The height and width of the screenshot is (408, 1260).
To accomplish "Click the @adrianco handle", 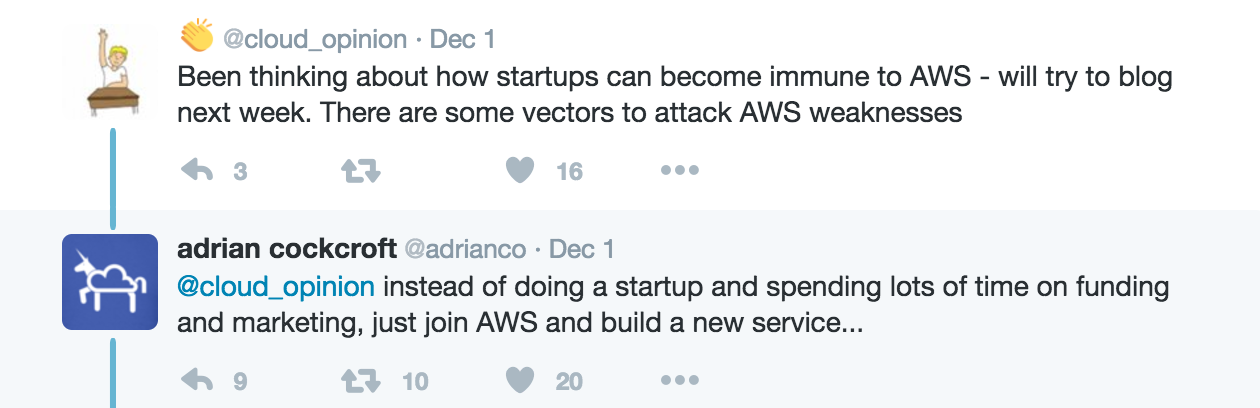I will [x=465, y=248].
